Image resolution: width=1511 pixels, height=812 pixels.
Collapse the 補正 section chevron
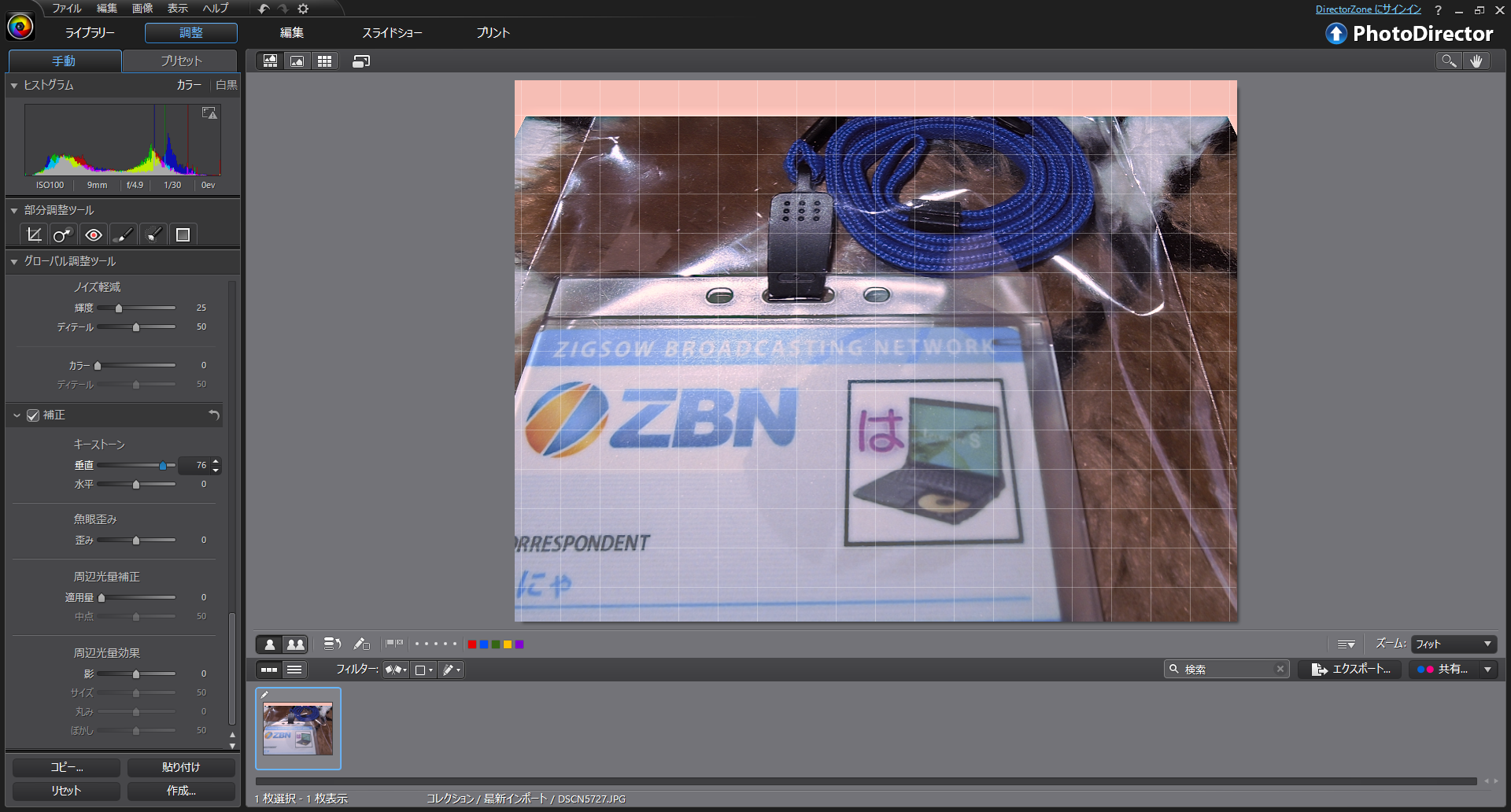coord(17,415)
